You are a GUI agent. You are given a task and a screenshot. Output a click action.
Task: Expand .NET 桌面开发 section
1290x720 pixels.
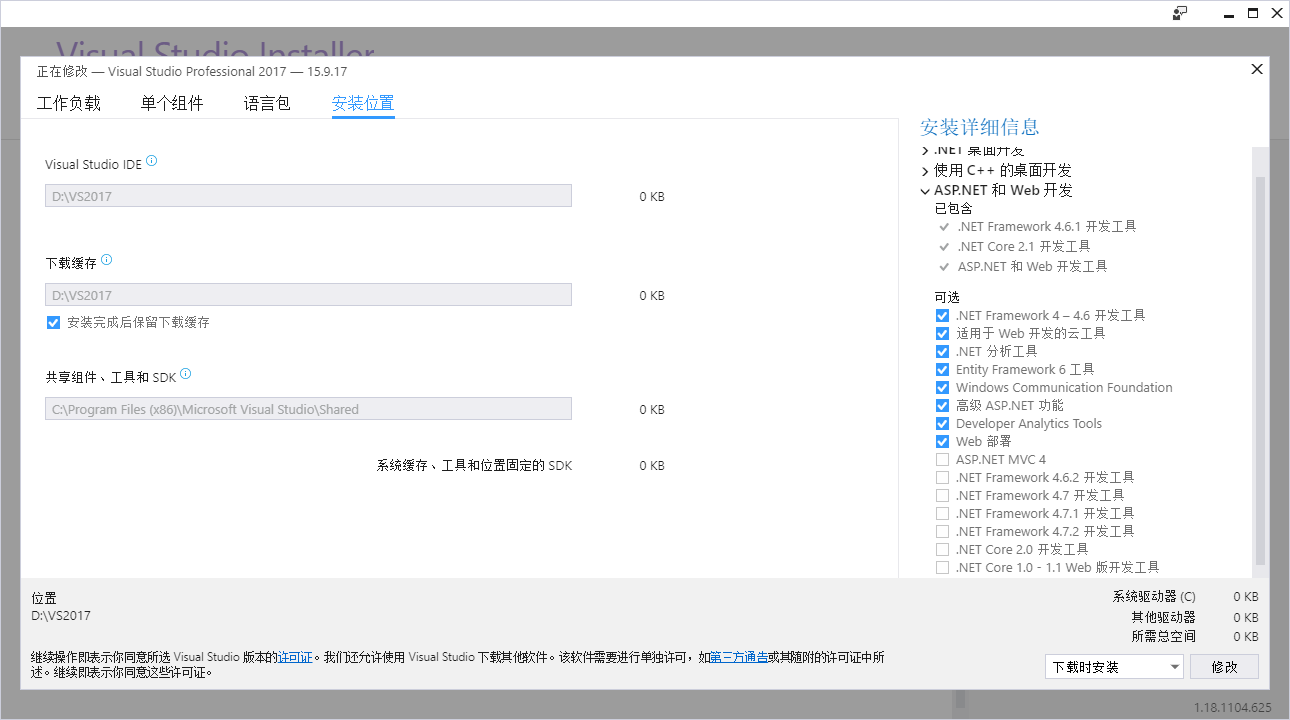point(925,151)
